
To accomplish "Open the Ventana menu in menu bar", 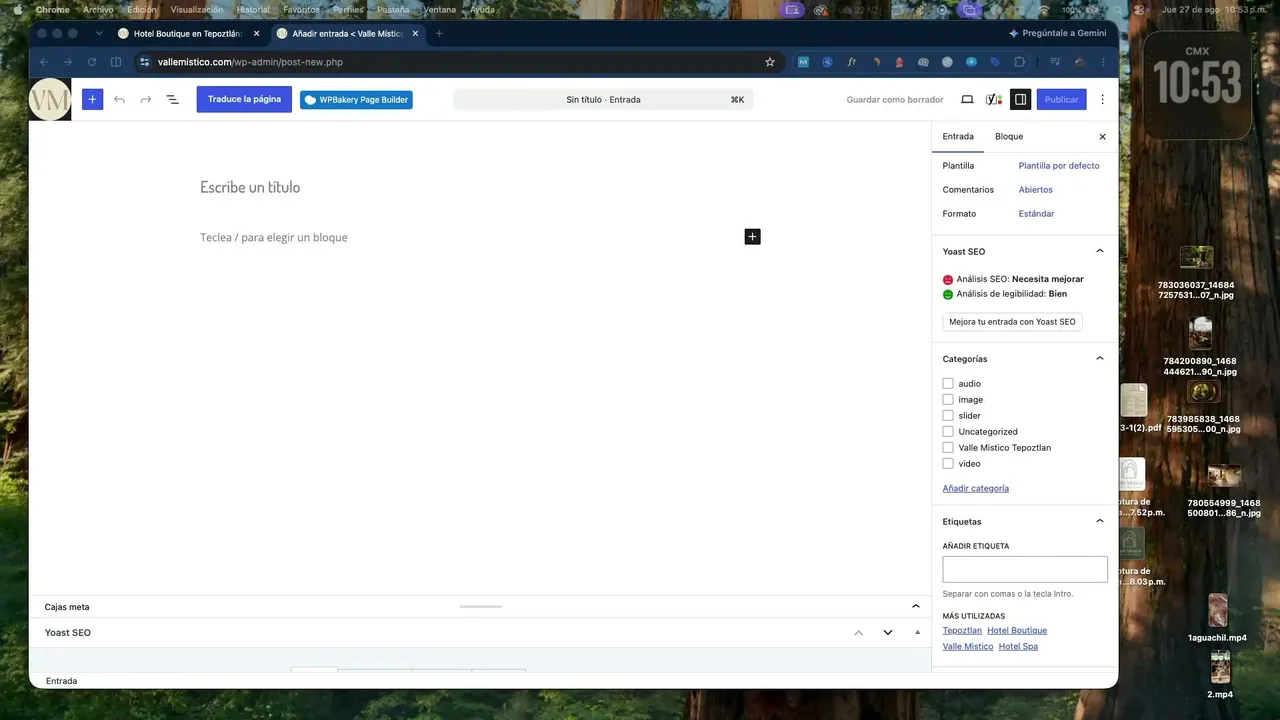I will [440, 9].
